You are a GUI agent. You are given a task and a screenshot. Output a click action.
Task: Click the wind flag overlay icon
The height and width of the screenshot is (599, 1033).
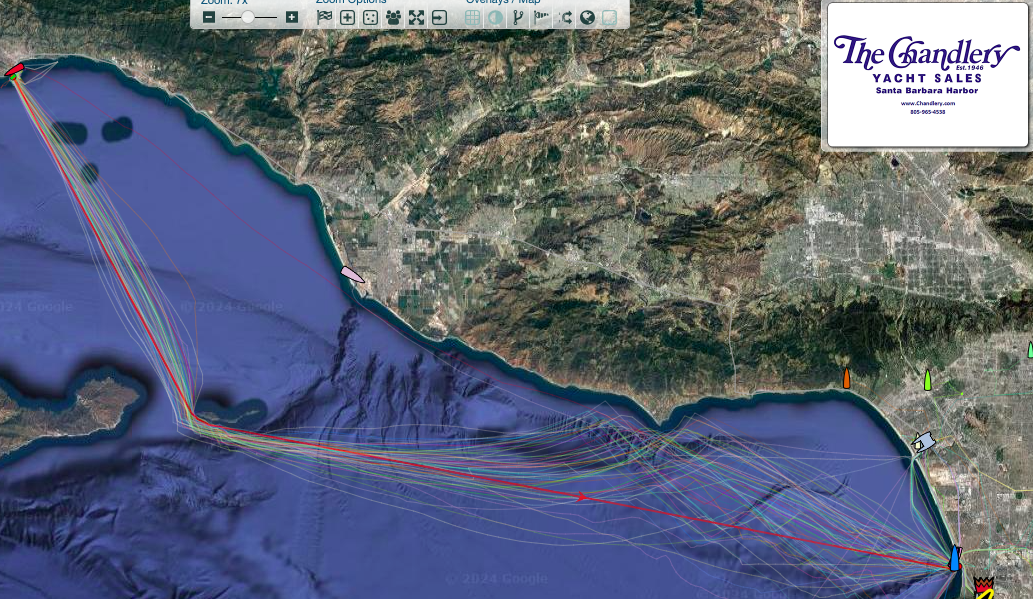point(541,17)
